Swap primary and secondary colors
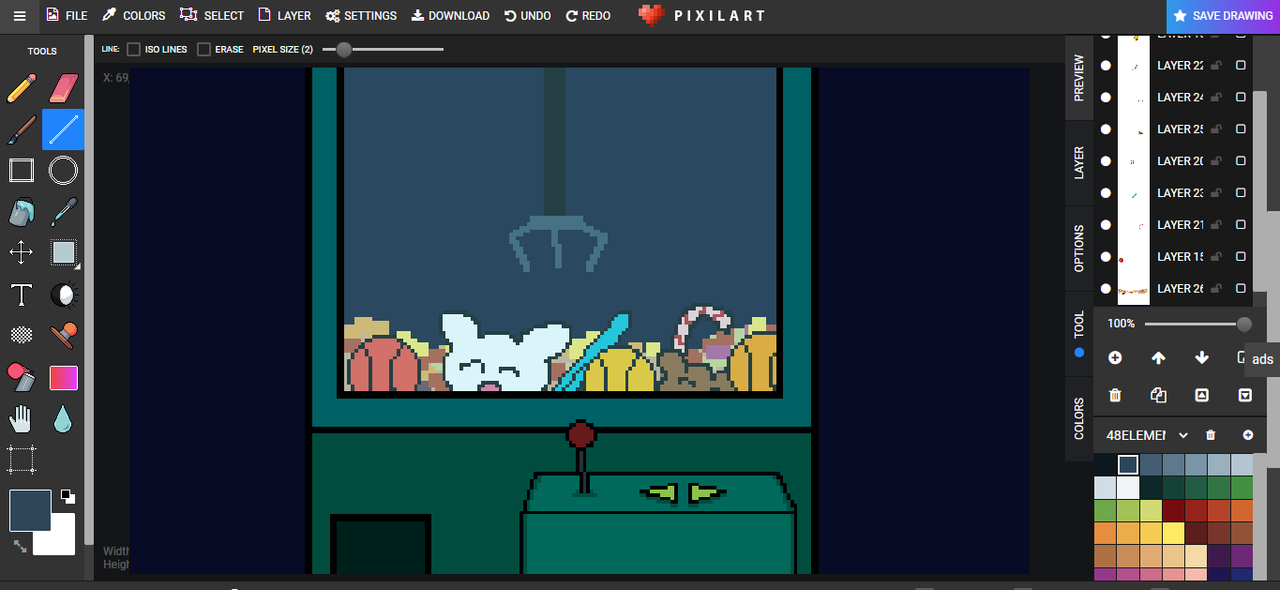Viewport: 1280px width, 590px height. pyautogui.click(x=20, y=546)
